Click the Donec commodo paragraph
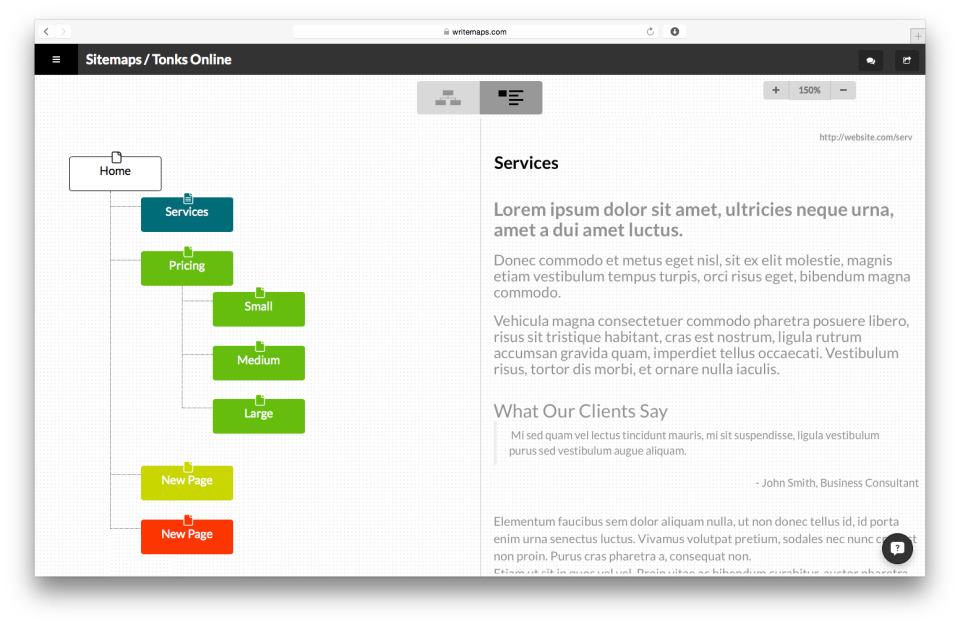The image size is (960, 626). (x=702, y=276)
